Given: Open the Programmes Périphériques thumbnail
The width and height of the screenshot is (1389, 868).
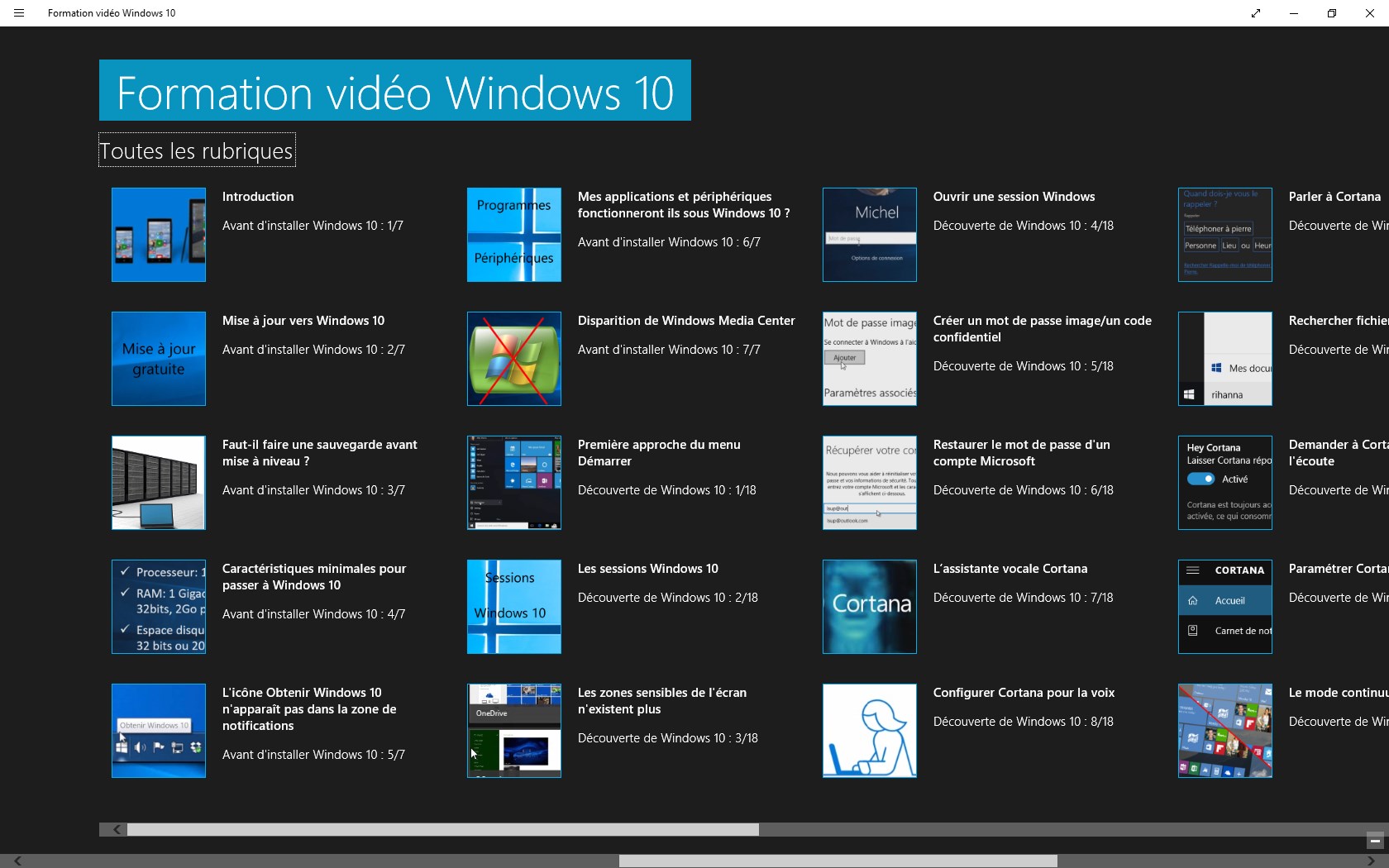Looking at the screenshot, I should pos(514,235).
